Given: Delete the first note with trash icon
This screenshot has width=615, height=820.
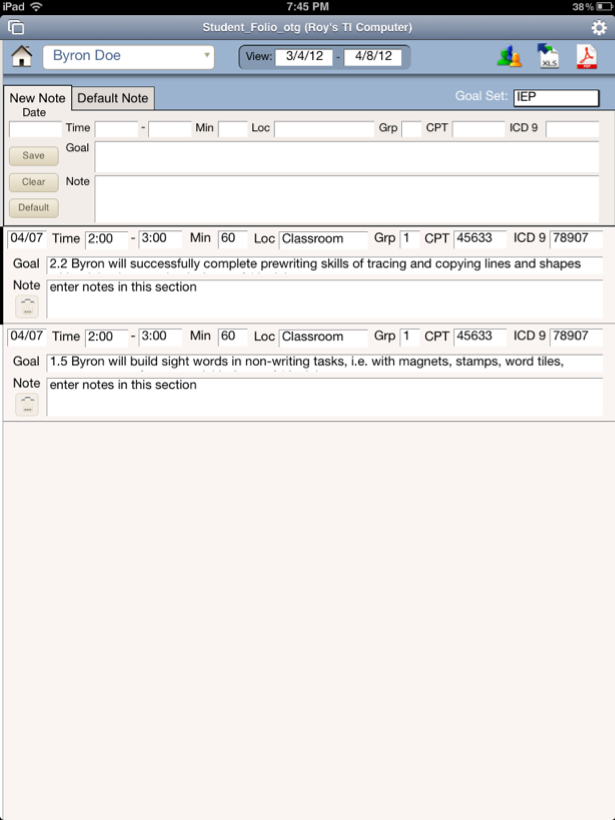Looking at the screenshot, I should click(27, 307).
